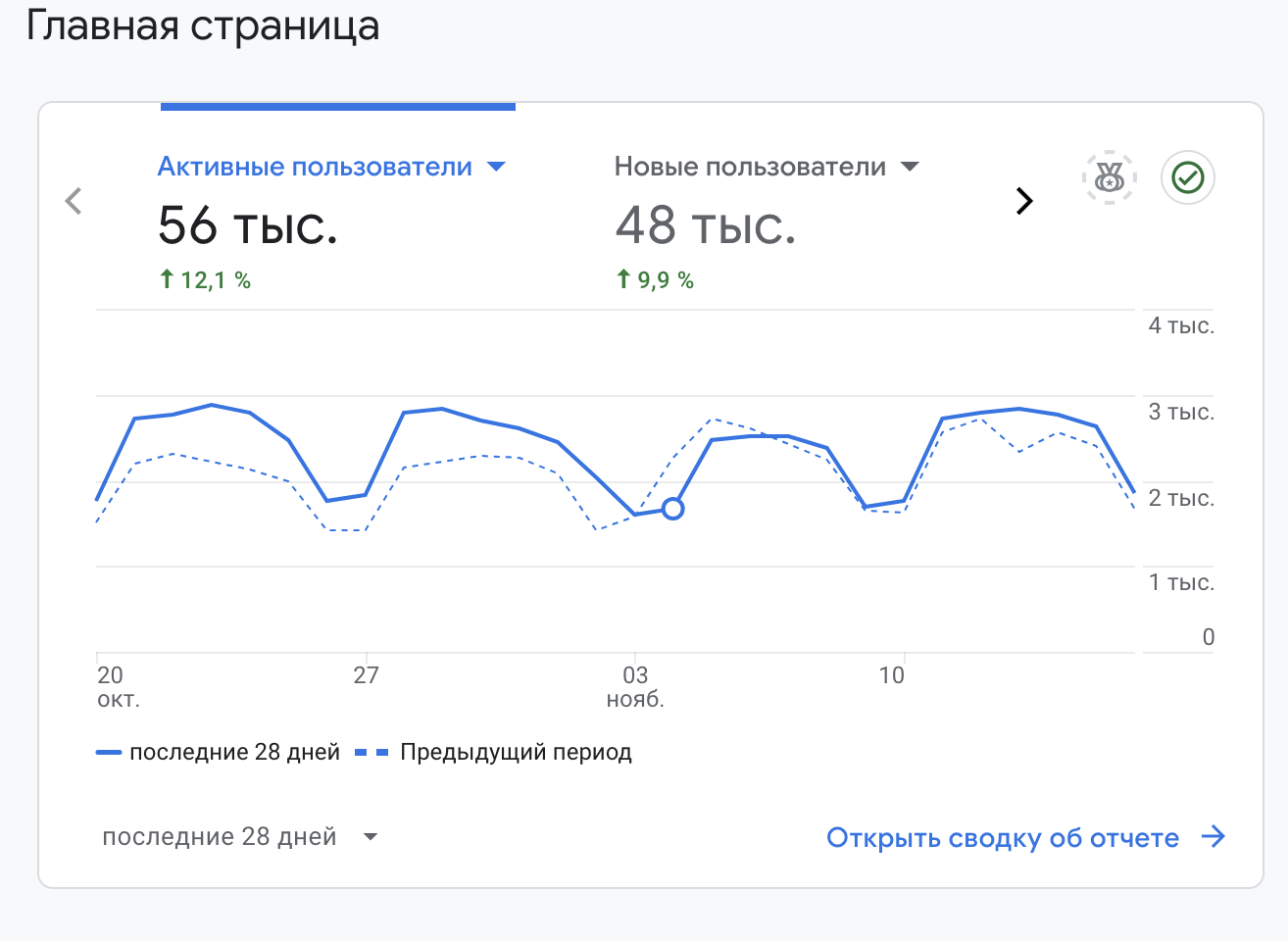The image size is (1288, 941).
Task: Open the Новые пользователи metric dropdown
Action: pyautogui.click(x=767, y=167)
